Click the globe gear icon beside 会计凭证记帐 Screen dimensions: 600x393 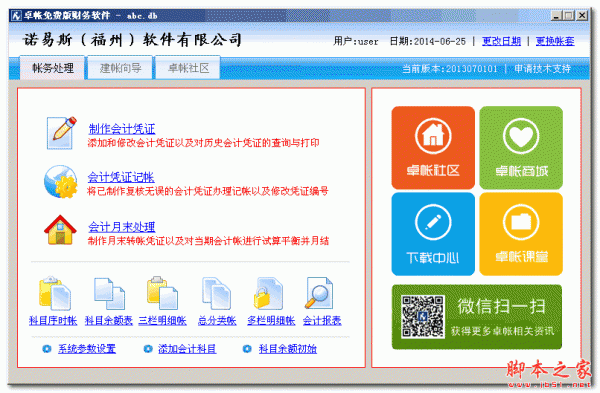tap(60, 182)
